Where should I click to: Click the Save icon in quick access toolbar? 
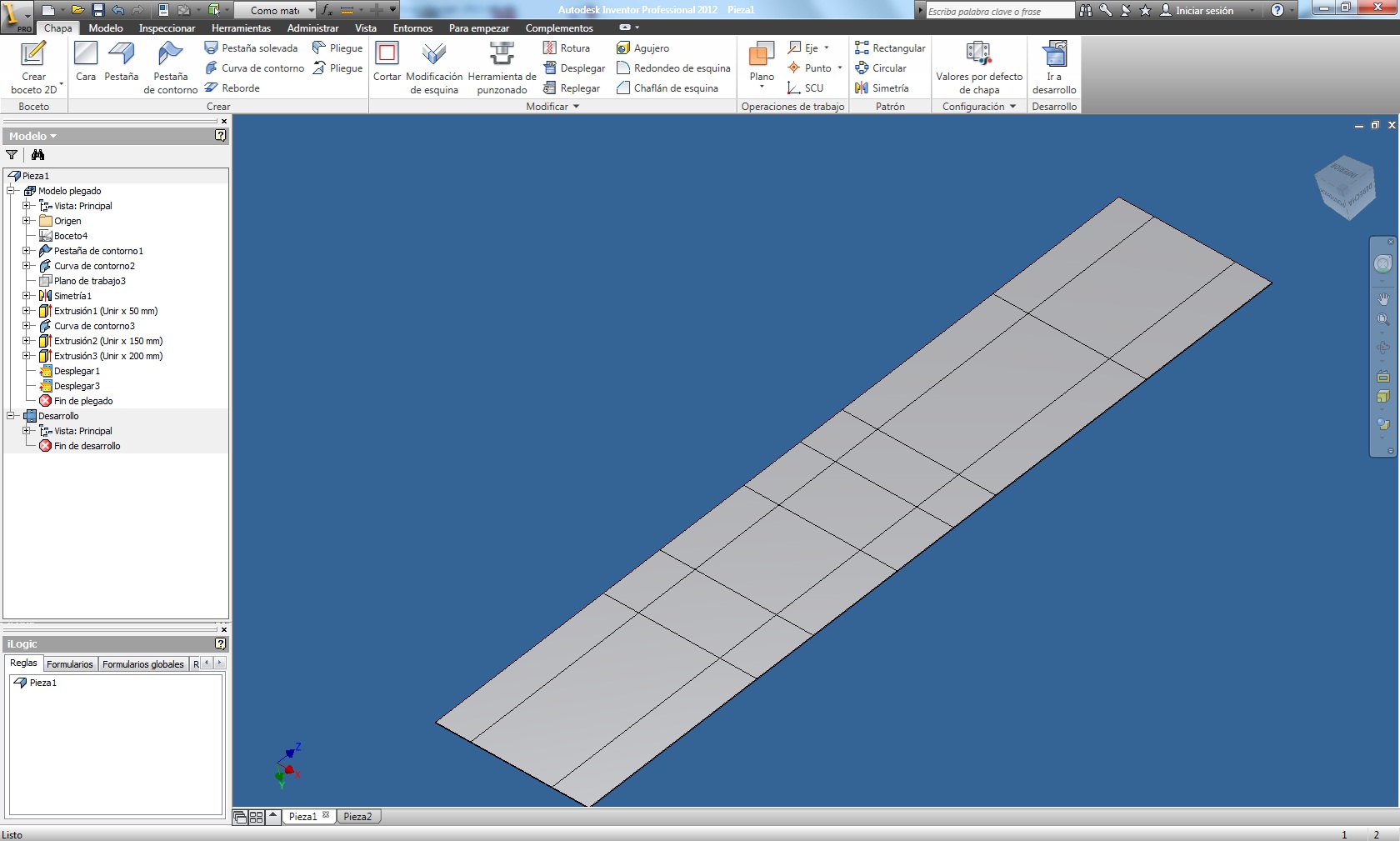(x=97, y=10)
